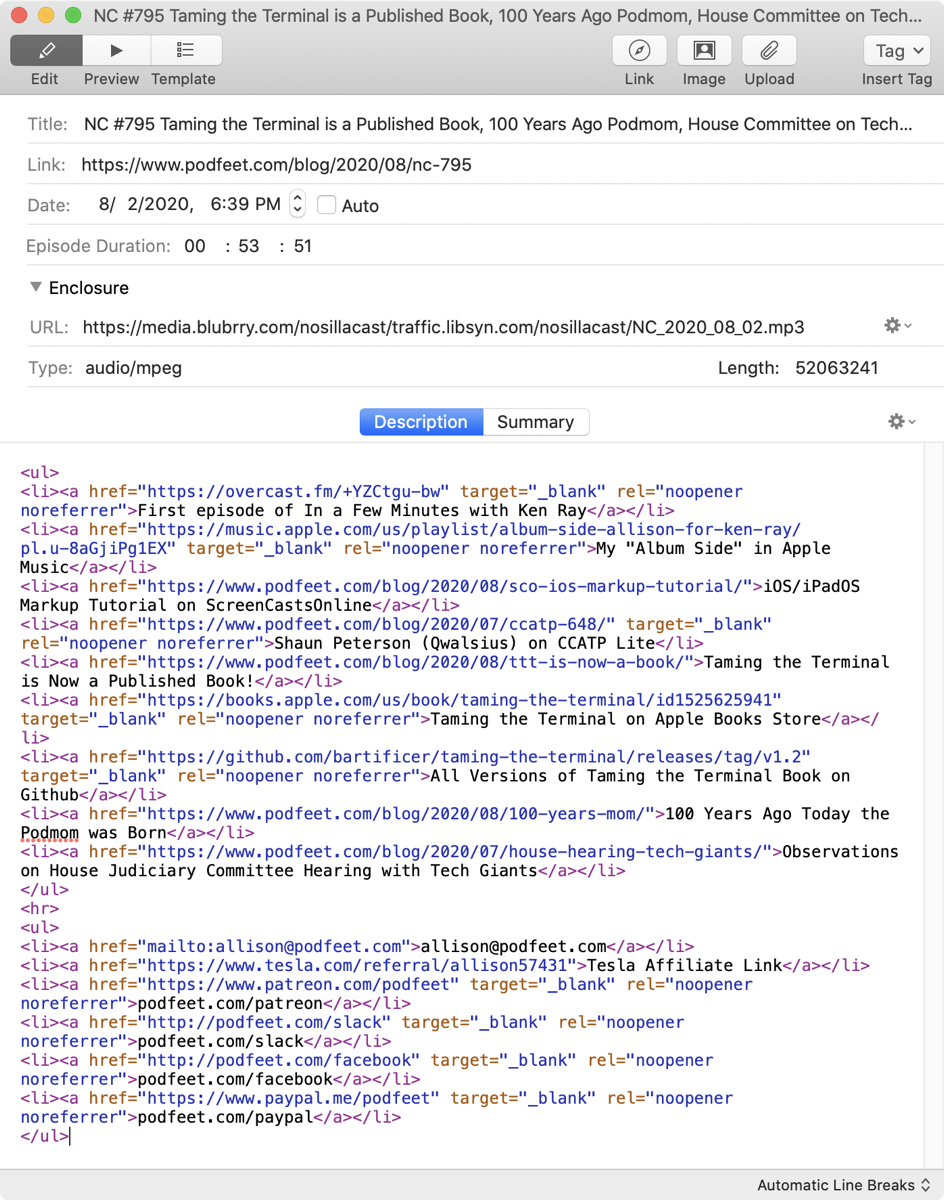Select the enclosure Length value field
944x1200 pixels.
pyautogui.click(x=836, y=368)
